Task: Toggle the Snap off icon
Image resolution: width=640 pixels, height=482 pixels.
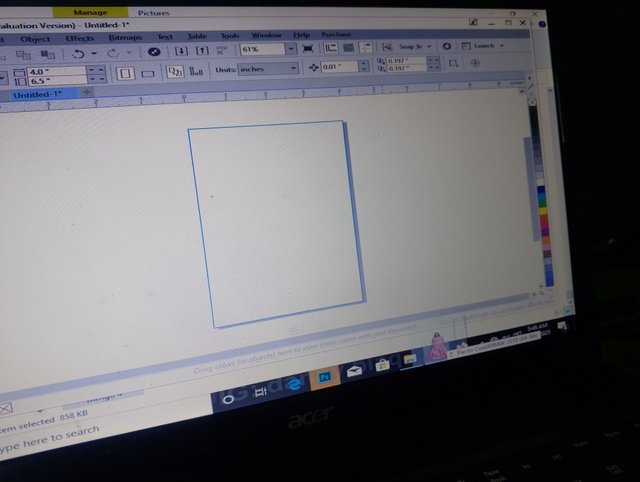Action: pyautogui.click(x=387, y=47)
